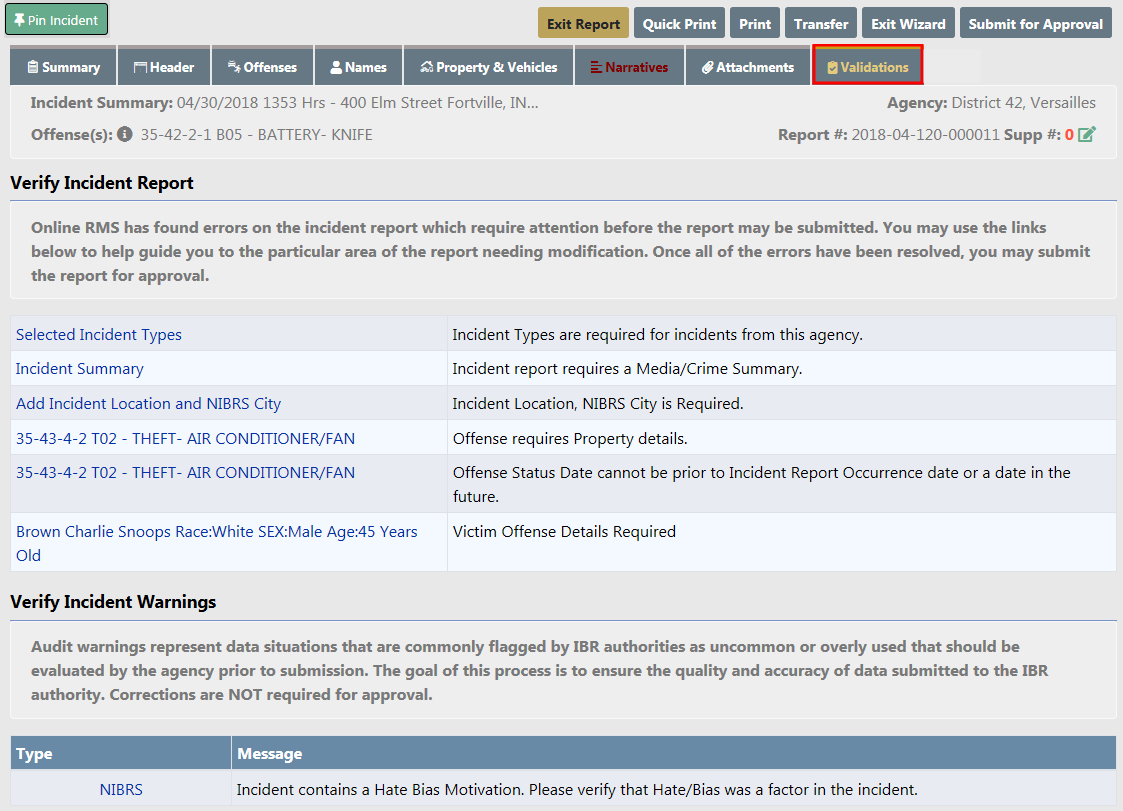Click the info icon next to Offense(s)
Image resolution: width=1123 pixels, height=811 pixels.
click(x=125, y=134)
